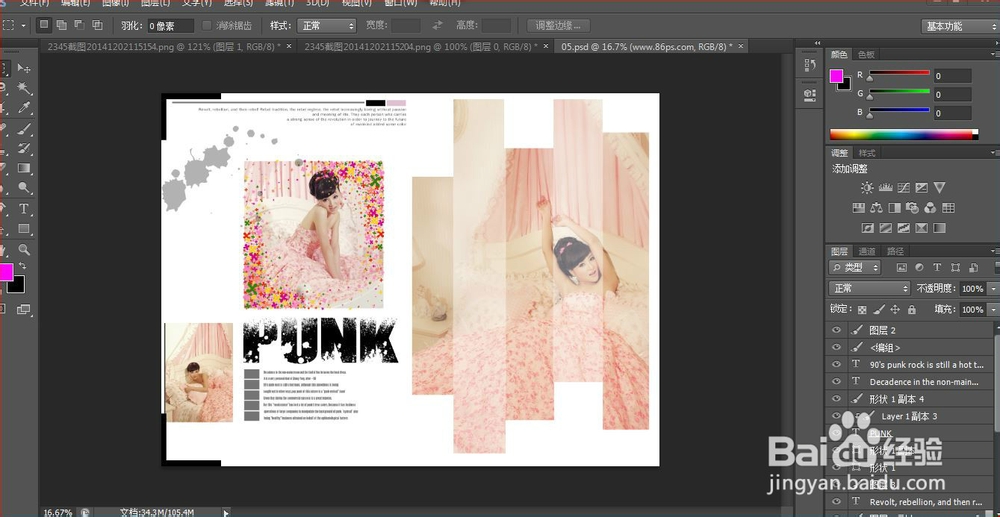Add a Color Balance adjustment
This screenshot has width=1000, height=517.
[876, 207]
